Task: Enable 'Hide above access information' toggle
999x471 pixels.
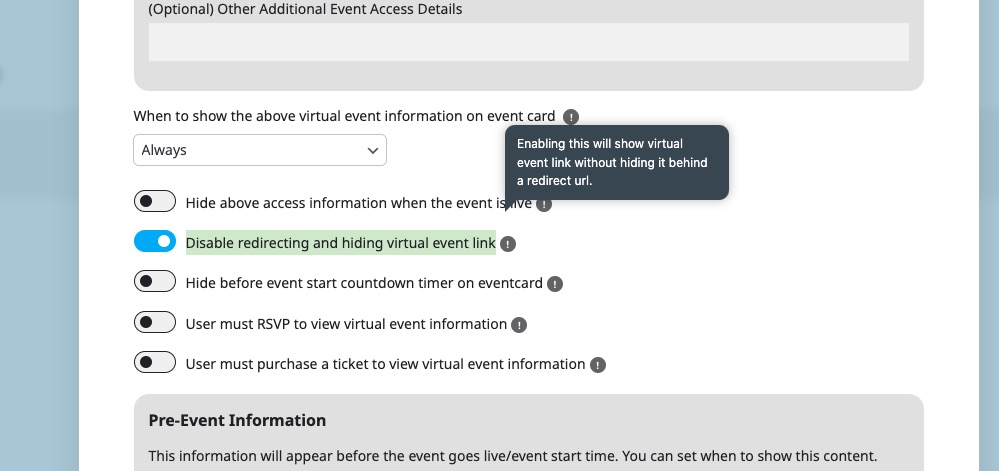Action: point(155,202)
